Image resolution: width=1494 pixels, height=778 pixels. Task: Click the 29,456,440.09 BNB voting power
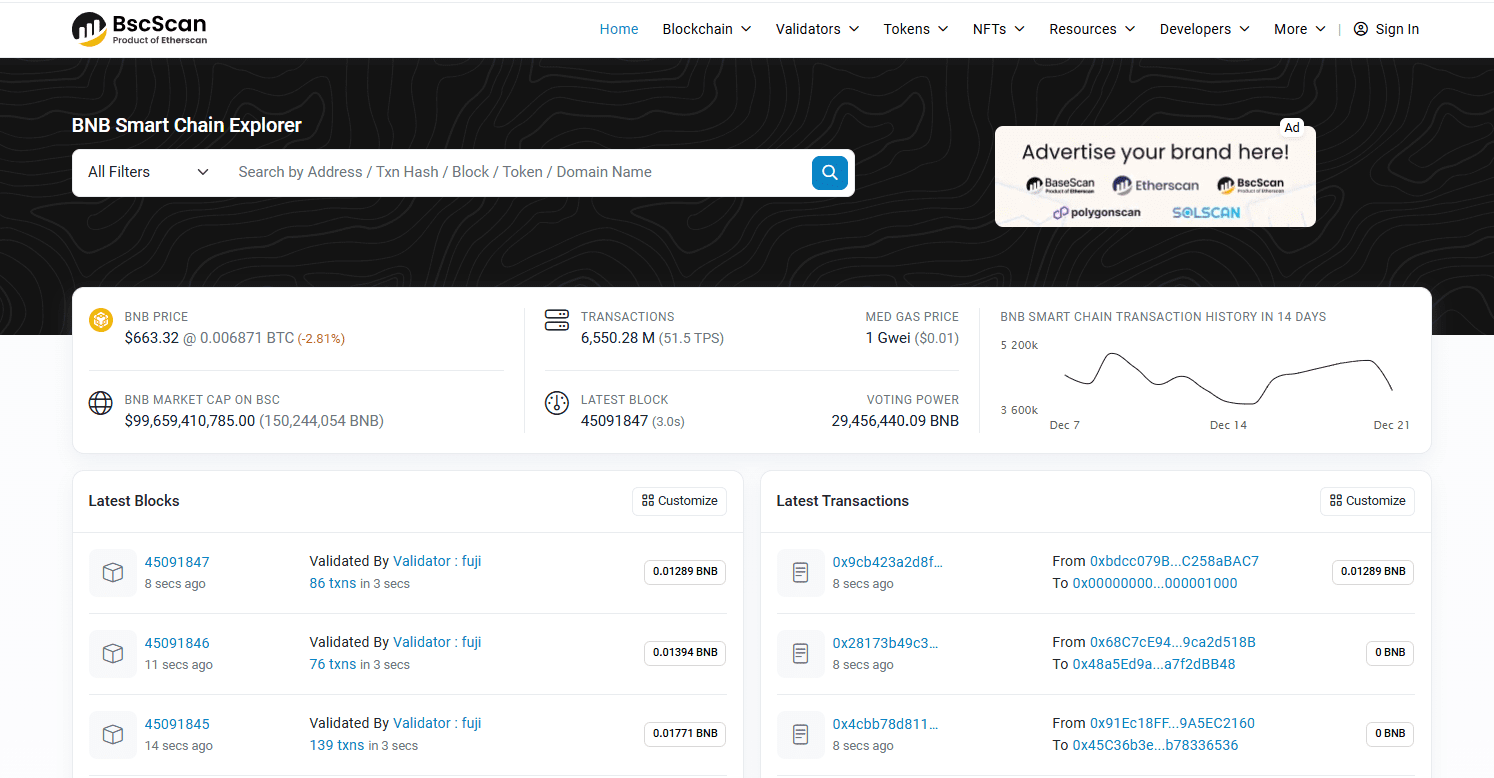pyautogui.click(x=895, y=421)
